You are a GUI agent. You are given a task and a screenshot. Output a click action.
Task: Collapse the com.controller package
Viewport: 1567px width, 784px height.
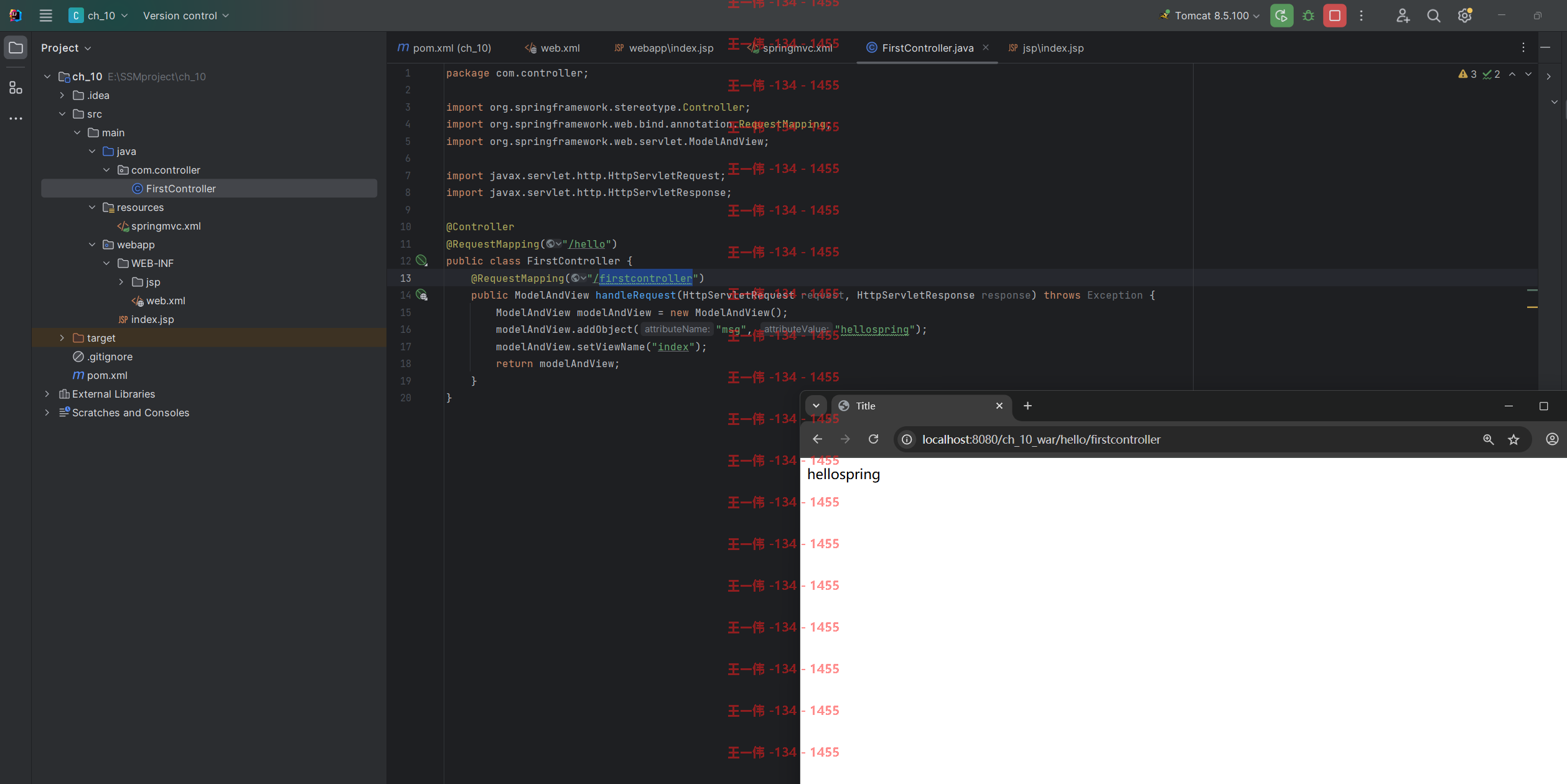(106, 170)
